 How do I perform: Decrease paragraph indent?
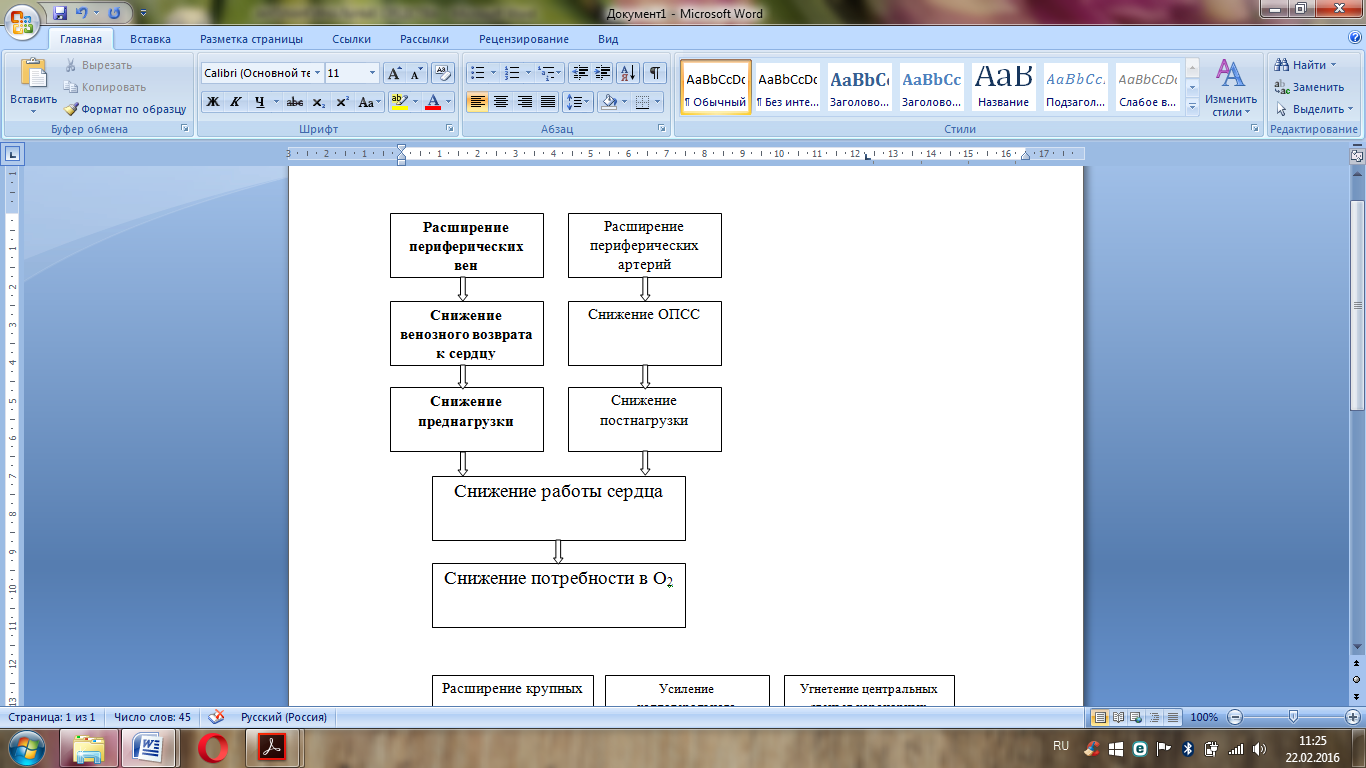click(x=580, y=73)
